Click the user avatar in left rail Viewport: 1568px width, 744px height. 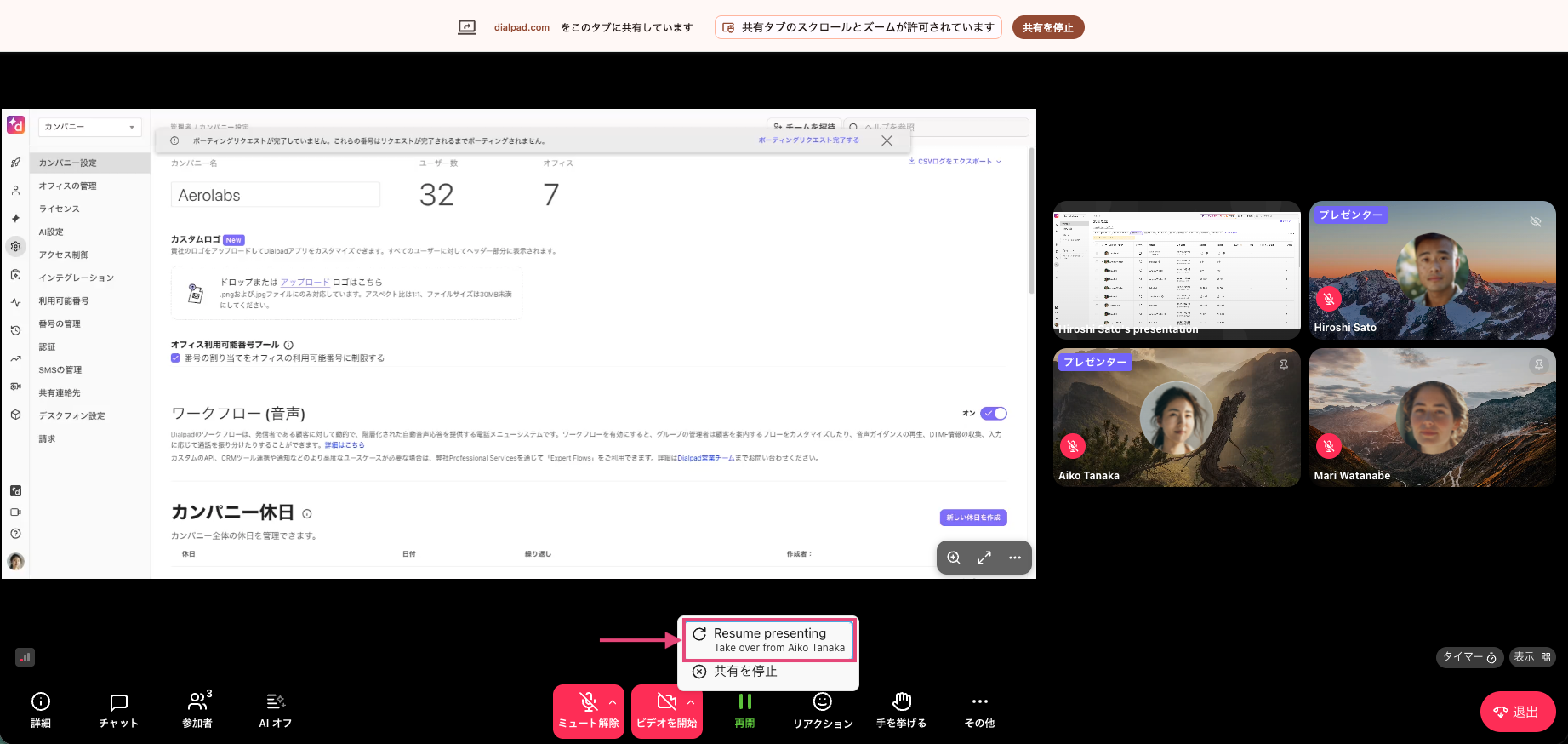coord(15,561)
